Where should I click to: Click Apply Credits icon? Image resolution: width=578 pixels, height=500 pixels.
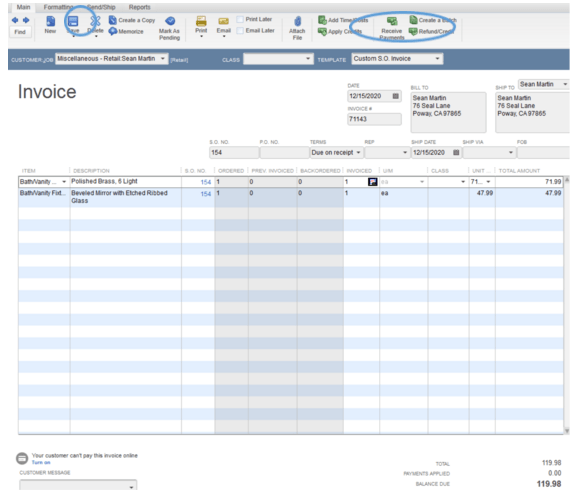[322, 31]
